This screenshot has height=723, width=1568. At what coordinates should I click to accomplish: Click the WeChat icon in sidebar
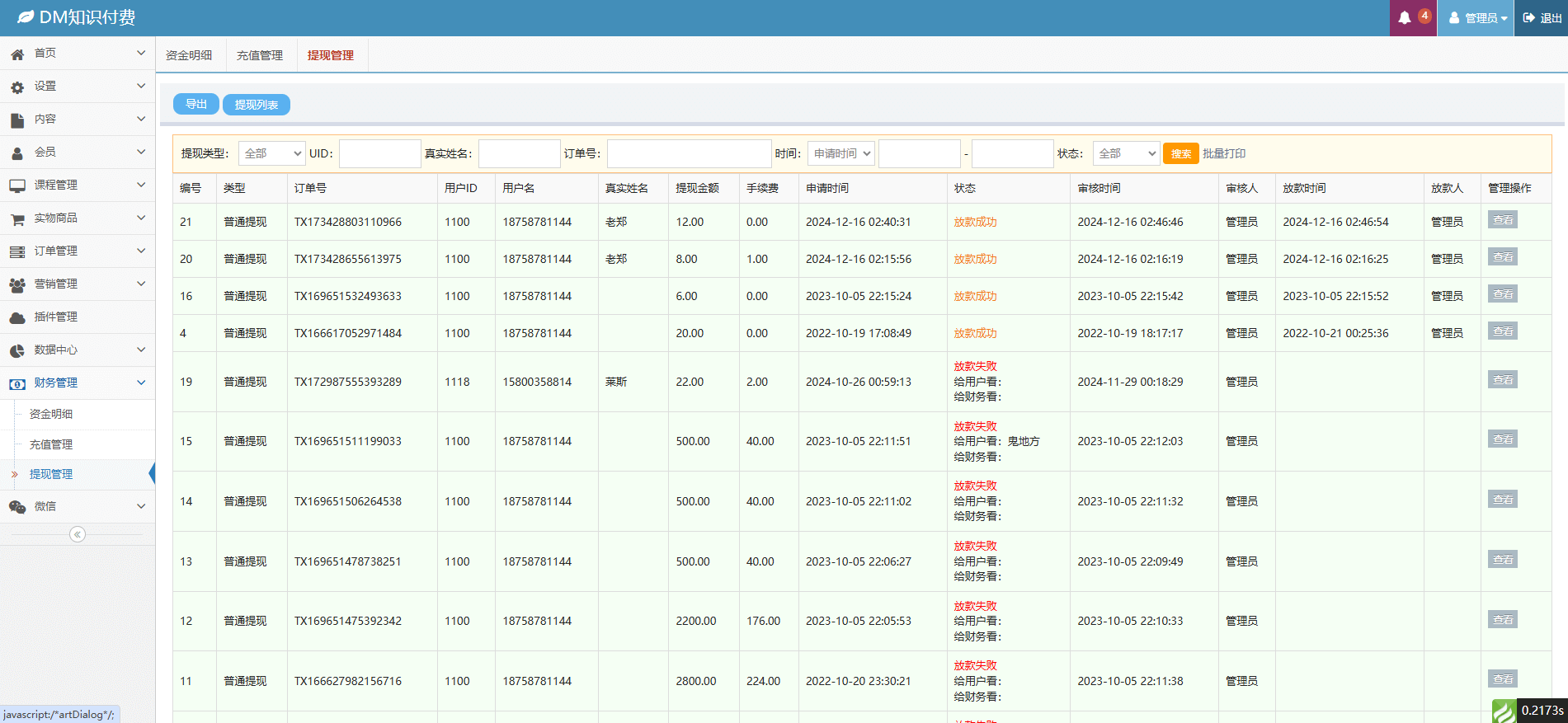[x=17, y=507]
